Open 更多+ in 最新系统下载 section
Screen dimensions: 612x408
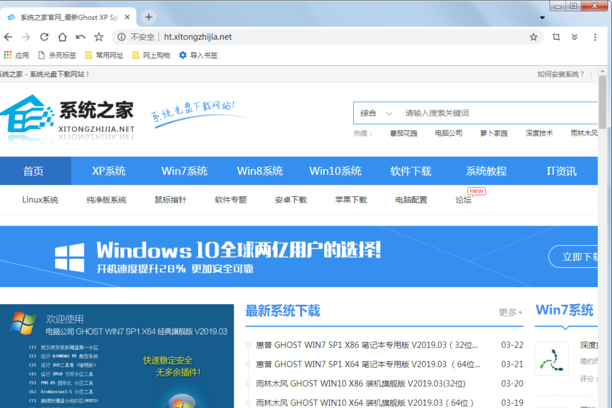pyautogui.click(x=511, y=312)
